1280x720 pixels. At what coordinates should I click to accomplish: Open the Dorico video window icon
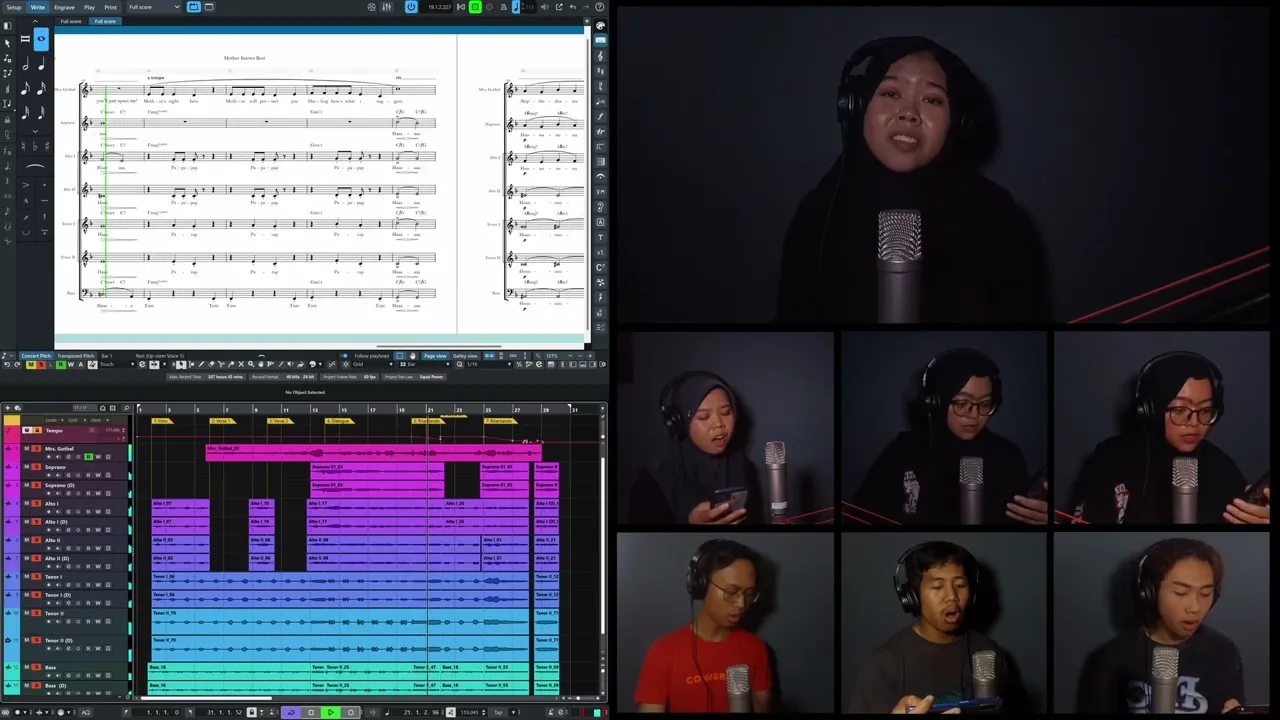pos(371,7)
